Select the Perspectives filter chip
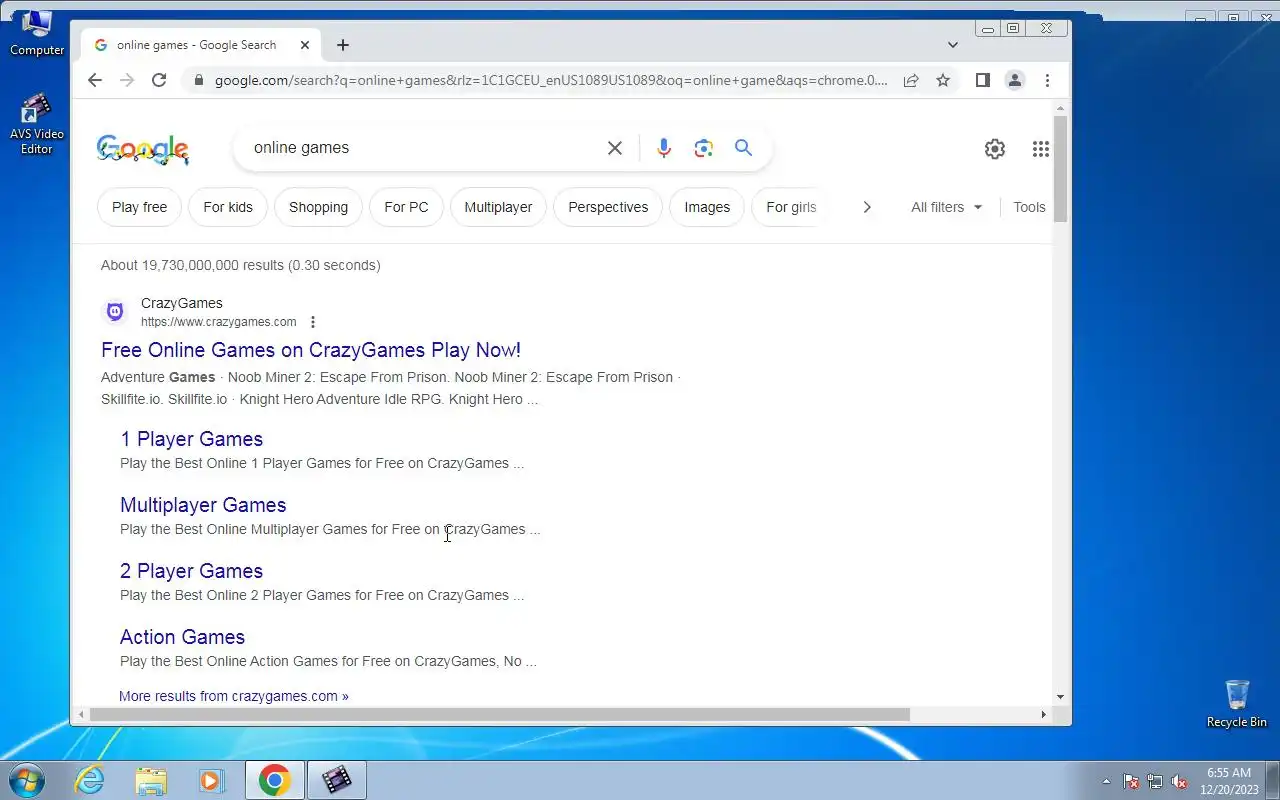 click(x=608, y=207)
